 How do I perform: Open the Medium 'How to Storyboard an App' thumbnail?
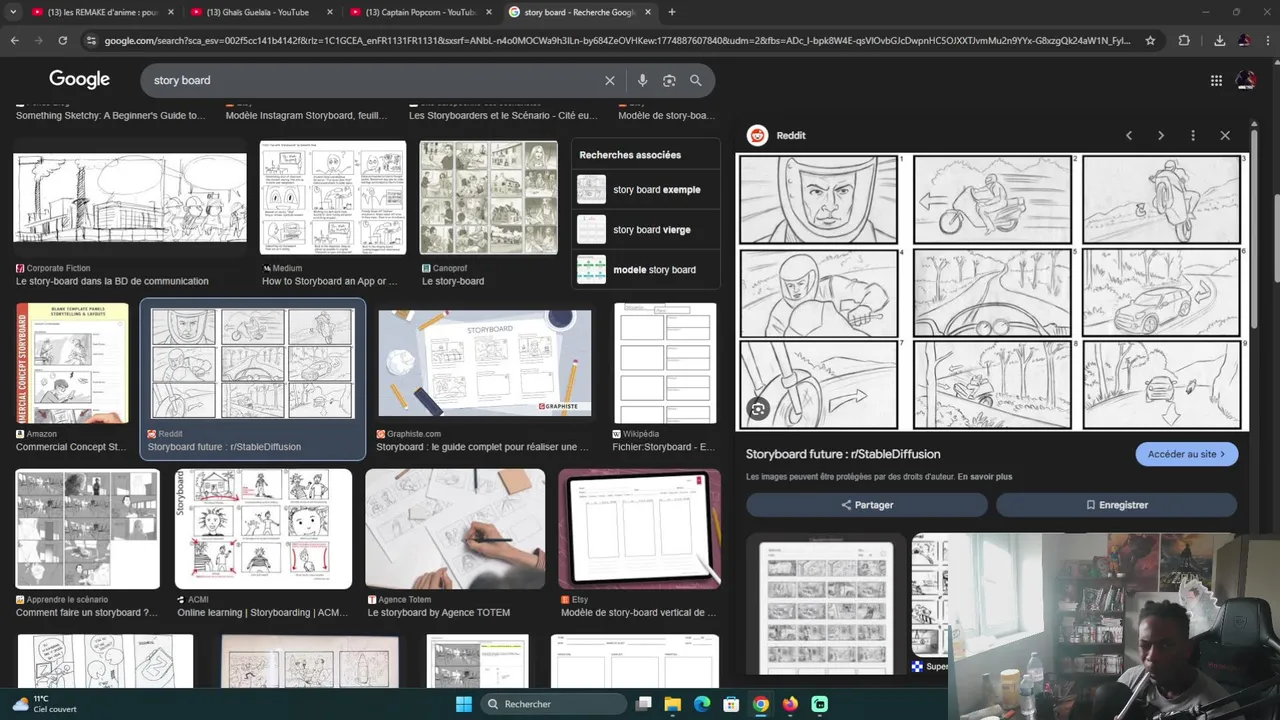pos(333,197)
